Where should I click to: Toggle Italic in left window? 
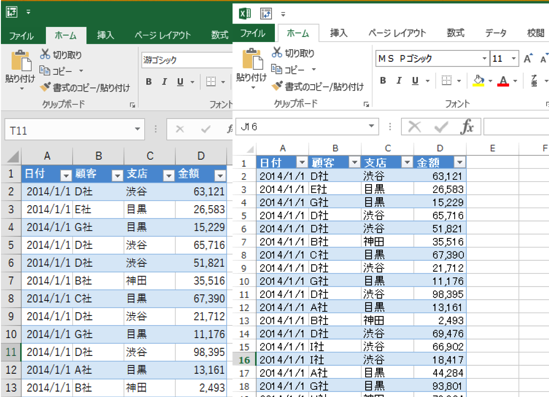point(164,82)
